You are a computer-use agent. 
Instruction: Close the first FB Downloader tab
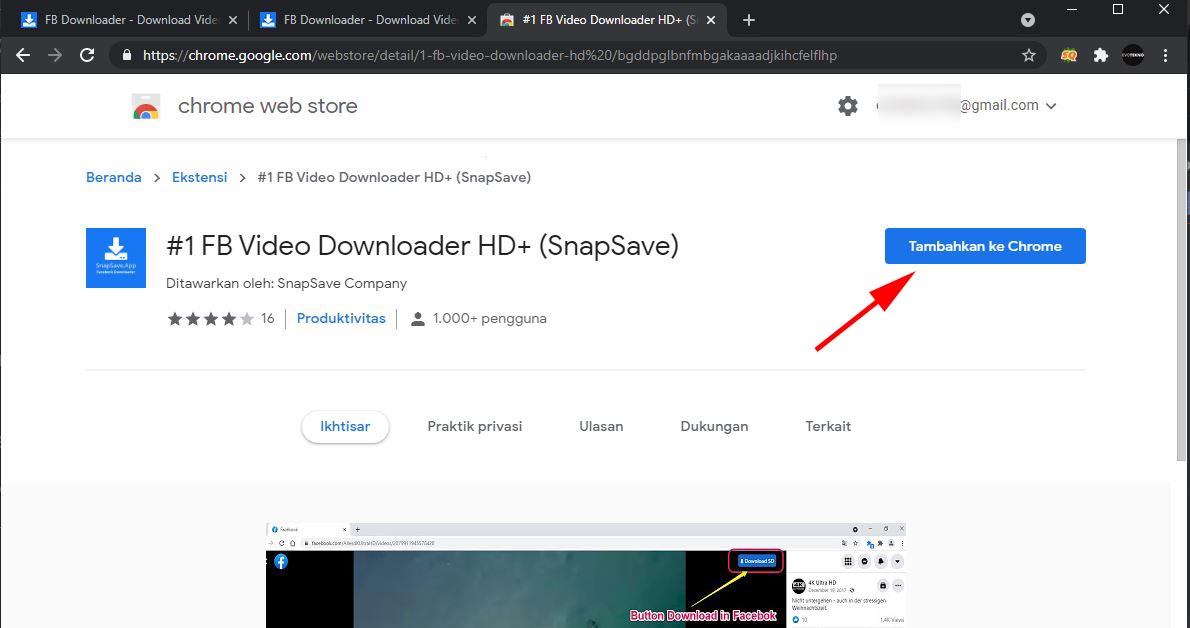(x=232, y=21)
